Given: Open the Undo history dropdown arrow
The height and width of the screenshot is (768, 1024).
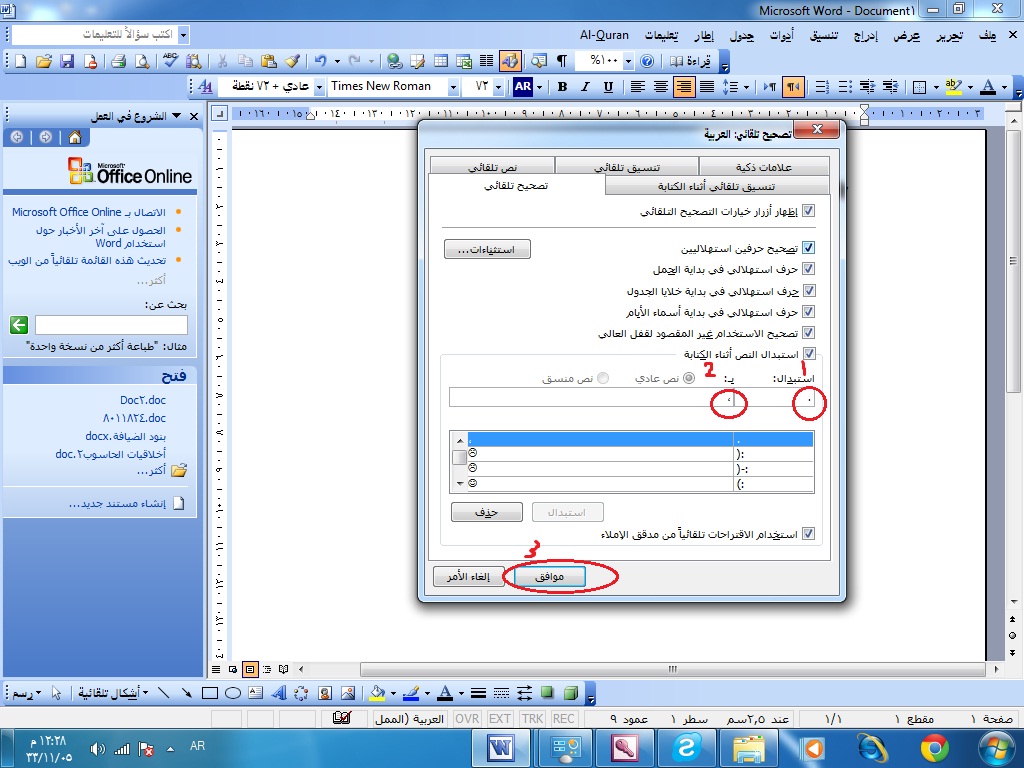Looking at the screenshot, I should pos(337,61).
